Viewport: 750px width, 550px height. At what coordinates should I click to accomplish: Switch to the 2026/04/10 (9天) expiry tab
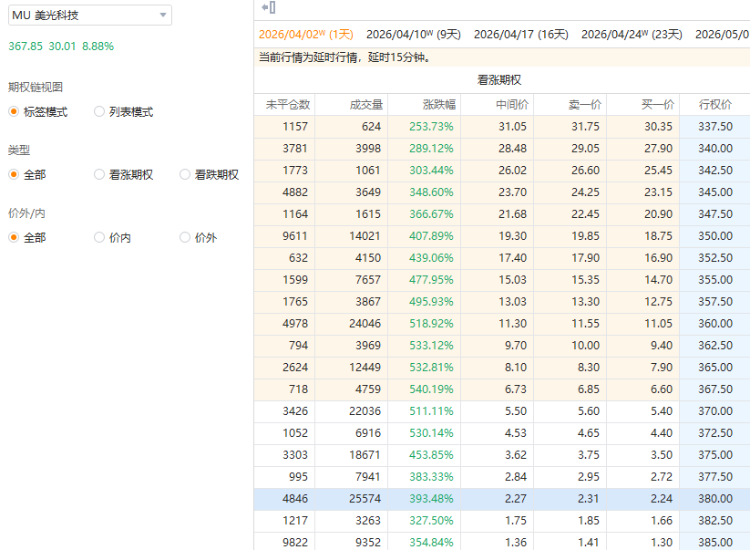[413, 34]
